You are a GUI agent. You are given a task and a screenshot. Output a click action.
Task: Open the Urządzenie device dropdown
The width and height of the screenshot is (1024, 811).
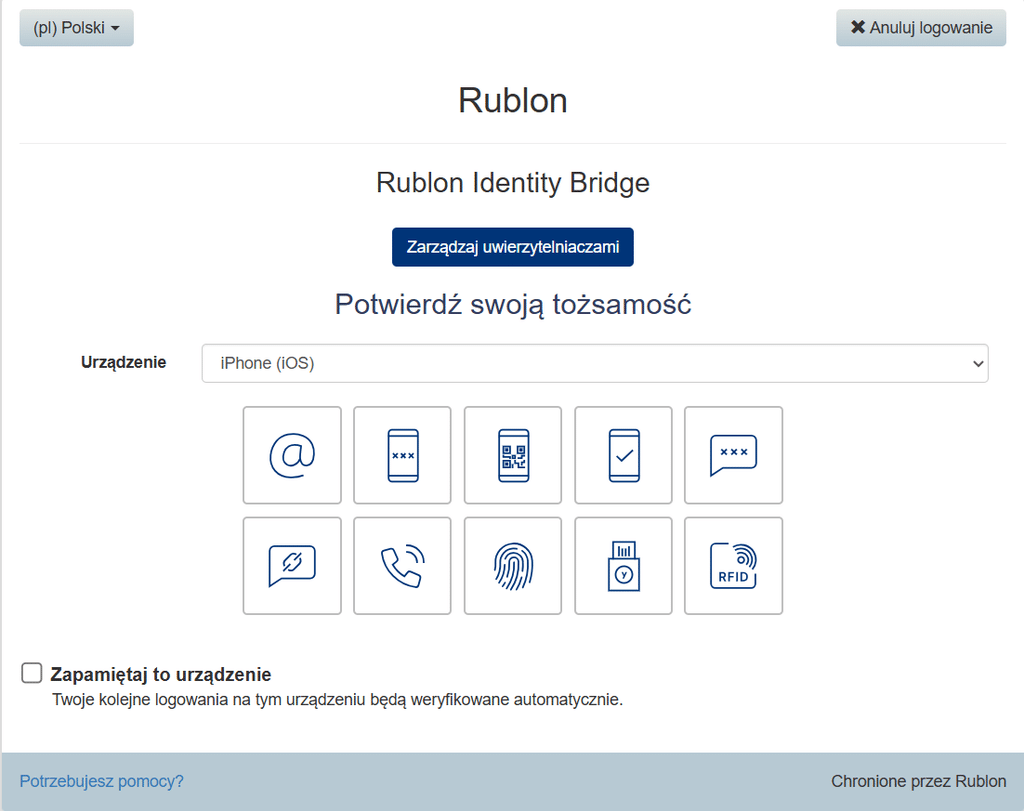coord(595,363)
